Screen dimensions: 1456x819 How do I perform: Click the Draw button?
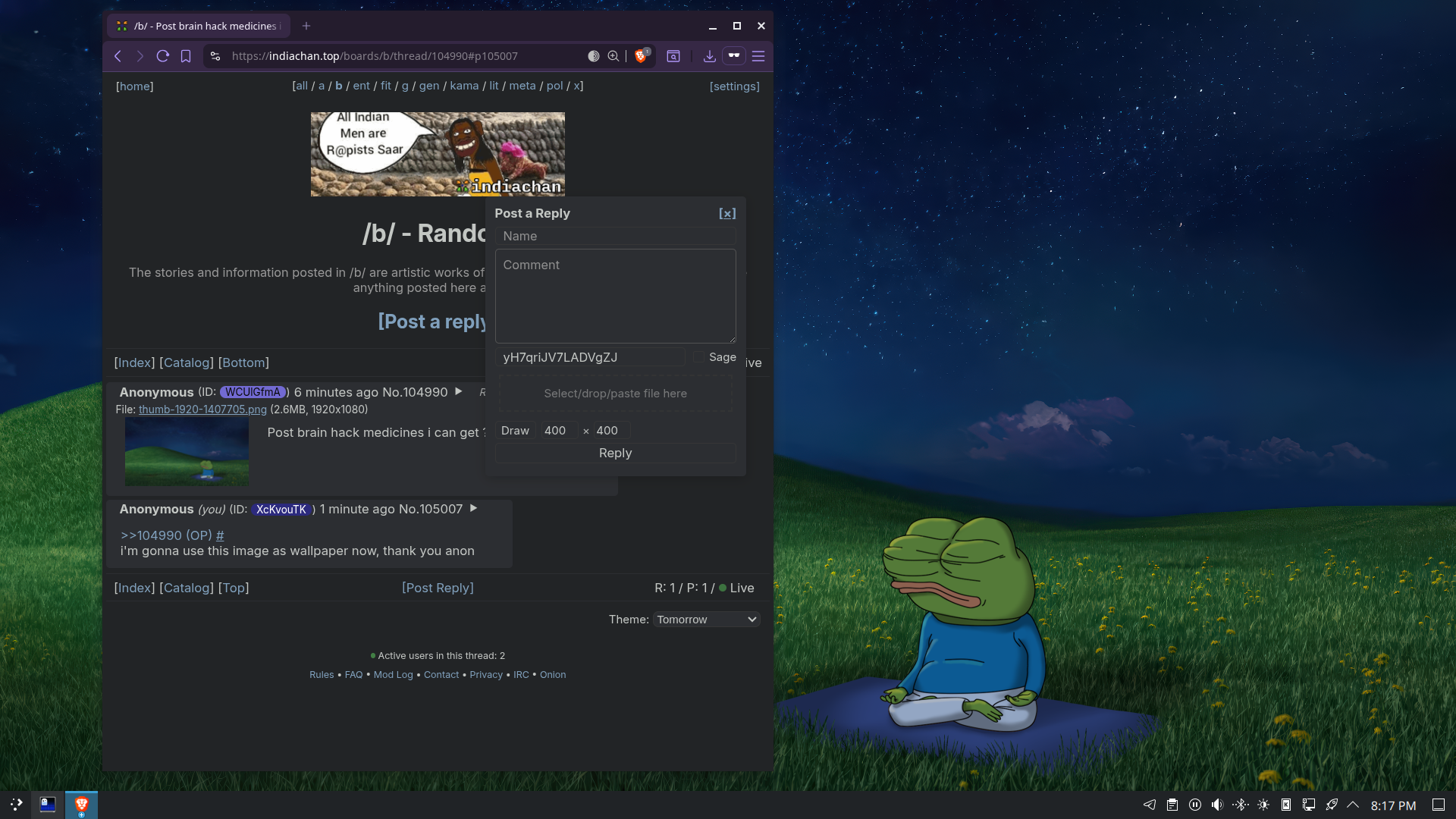(x=515, y=431)
